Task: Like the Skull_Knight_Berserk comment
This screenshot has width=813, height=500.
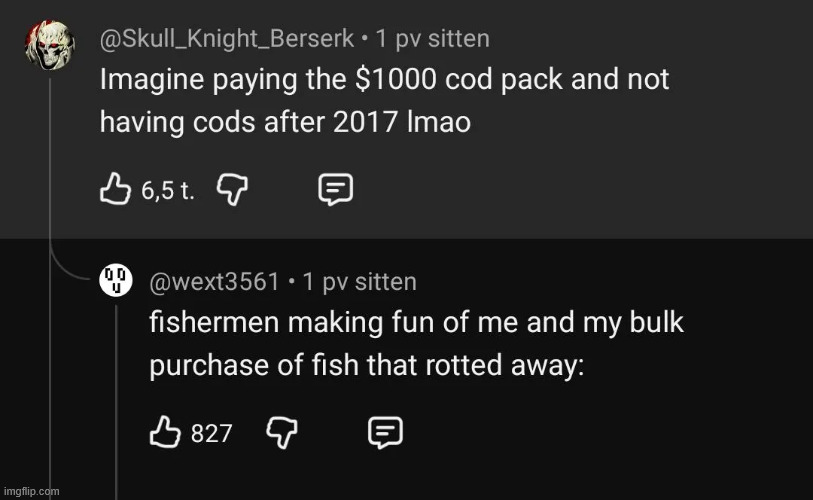Action: 115,189
